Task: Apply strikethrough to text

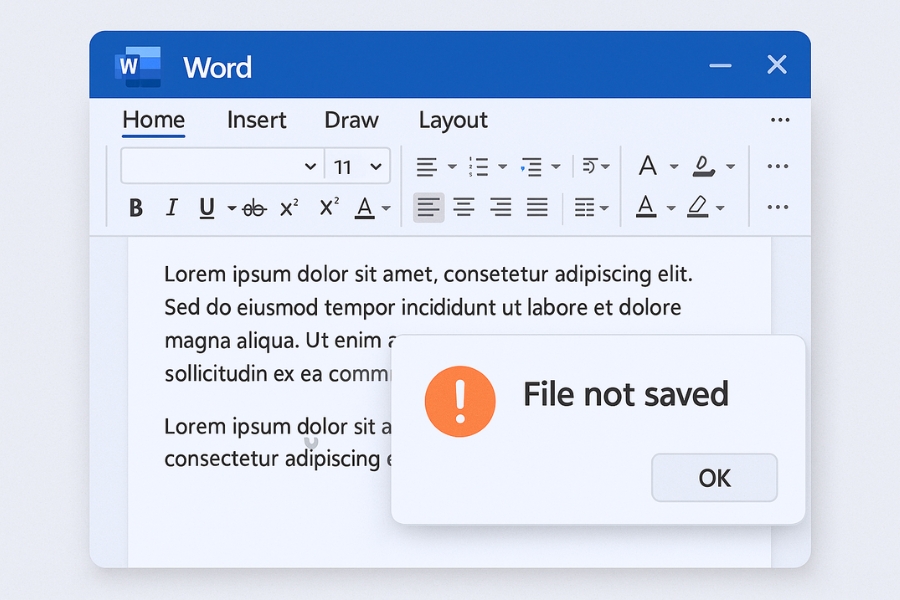Action: (x=254, y=208)
